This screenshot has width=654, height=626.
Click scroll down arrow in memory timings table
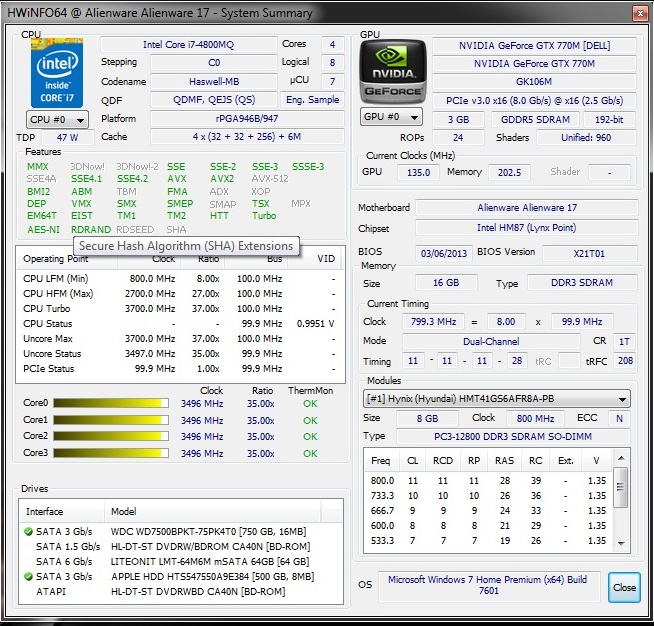(621, 543)
